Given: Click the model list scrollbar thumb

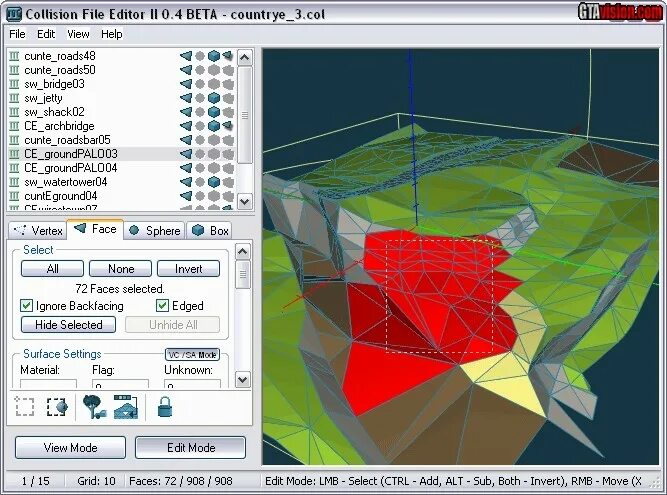Looking at the screenshot, I should pyautogui.click(x=245, y=115).
